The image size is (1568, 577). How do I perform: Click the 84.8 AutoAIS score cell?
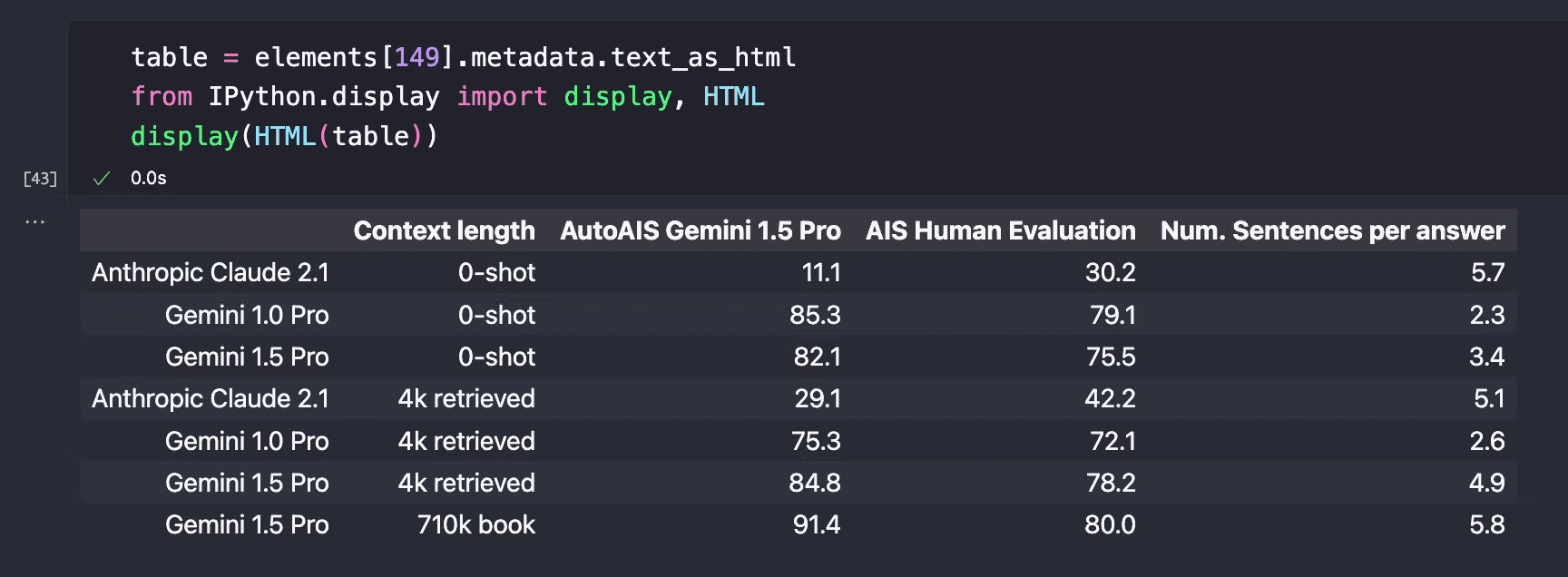pos(814,483)
